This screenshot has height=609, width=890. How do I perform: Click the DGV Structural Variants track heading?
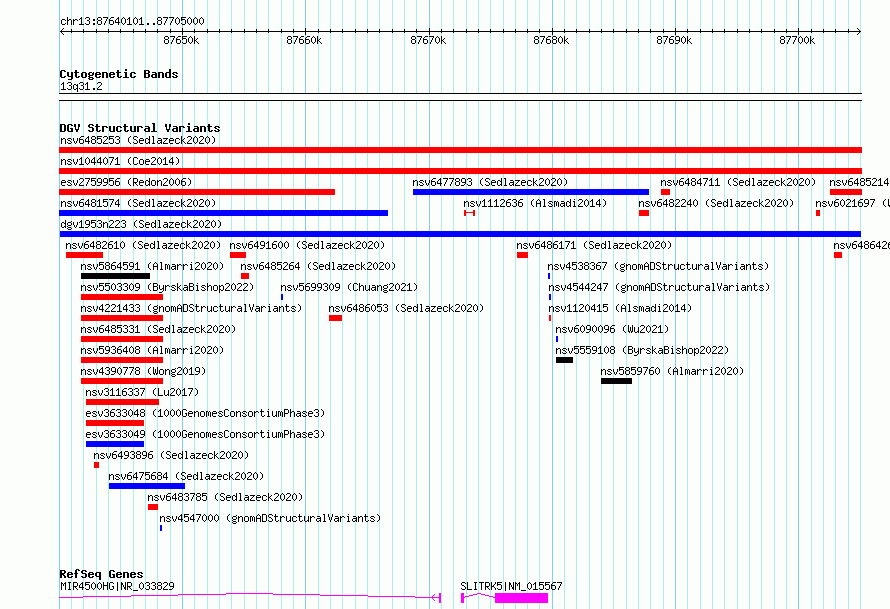tap(140, 128)
